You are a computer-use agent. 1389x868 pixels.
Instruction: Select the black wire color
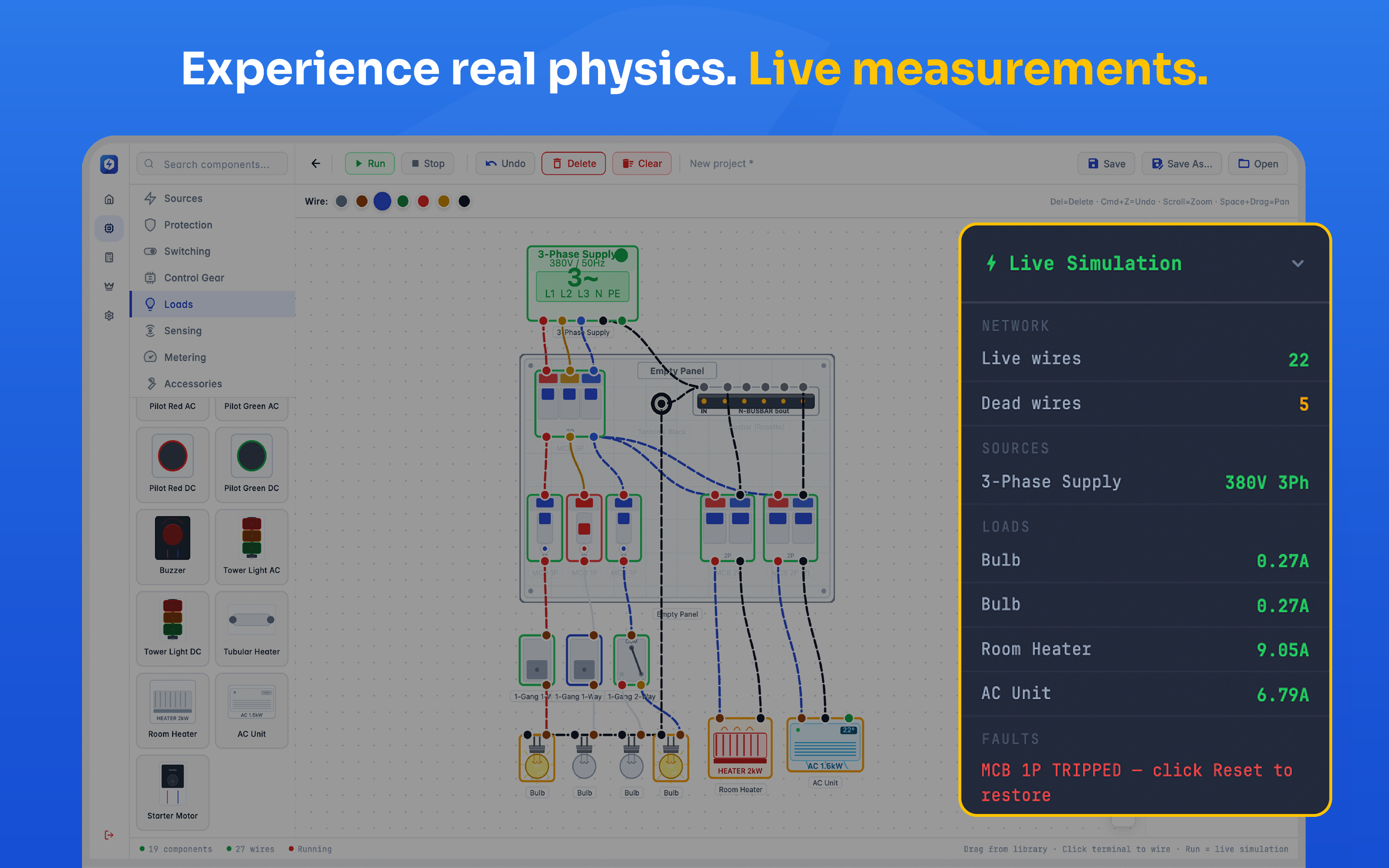[464, 202]
